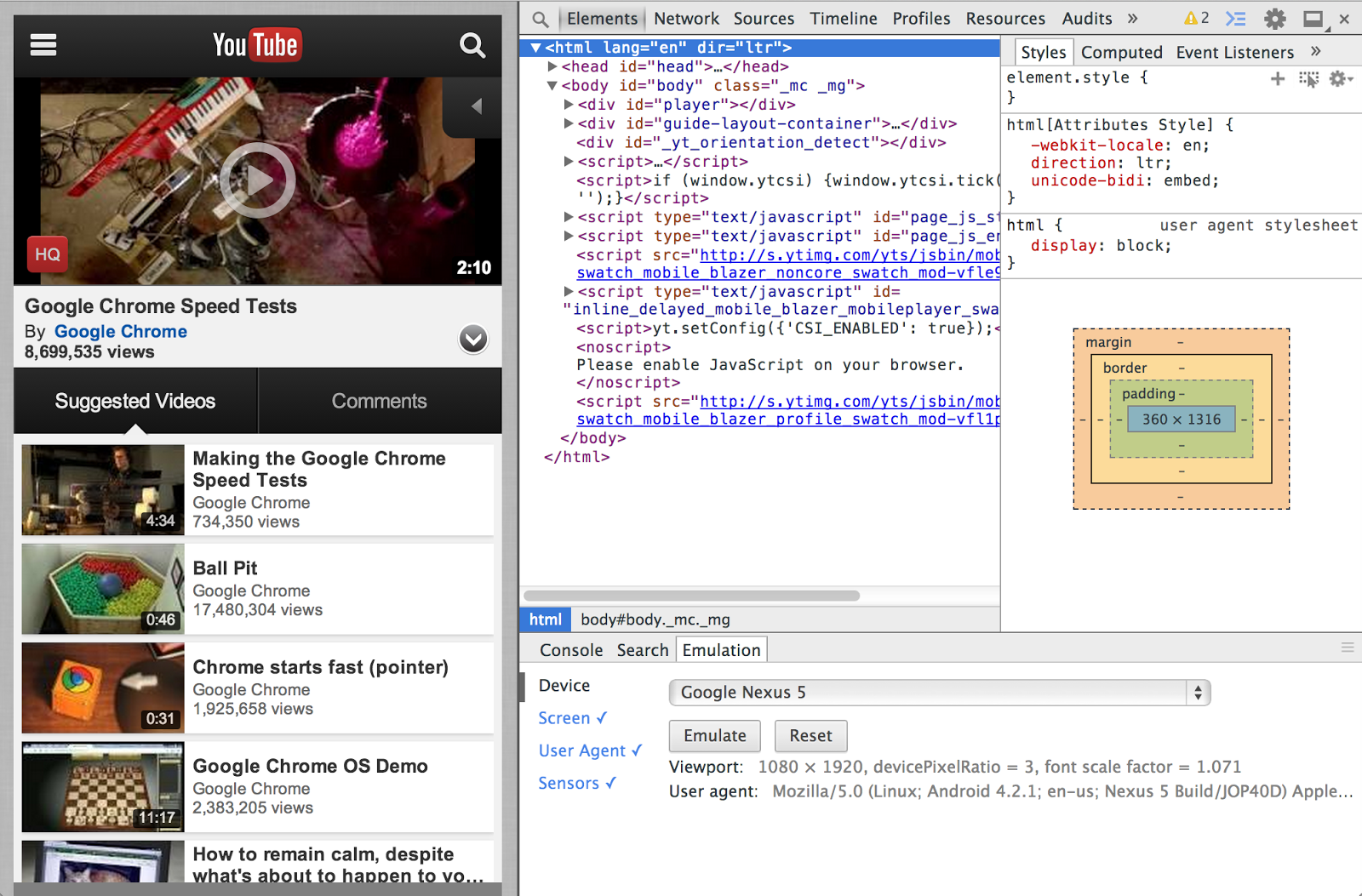Click the YouTube search magnifier icon
This screenshot has height=896, width=1362.
click(x=472, y=45)
